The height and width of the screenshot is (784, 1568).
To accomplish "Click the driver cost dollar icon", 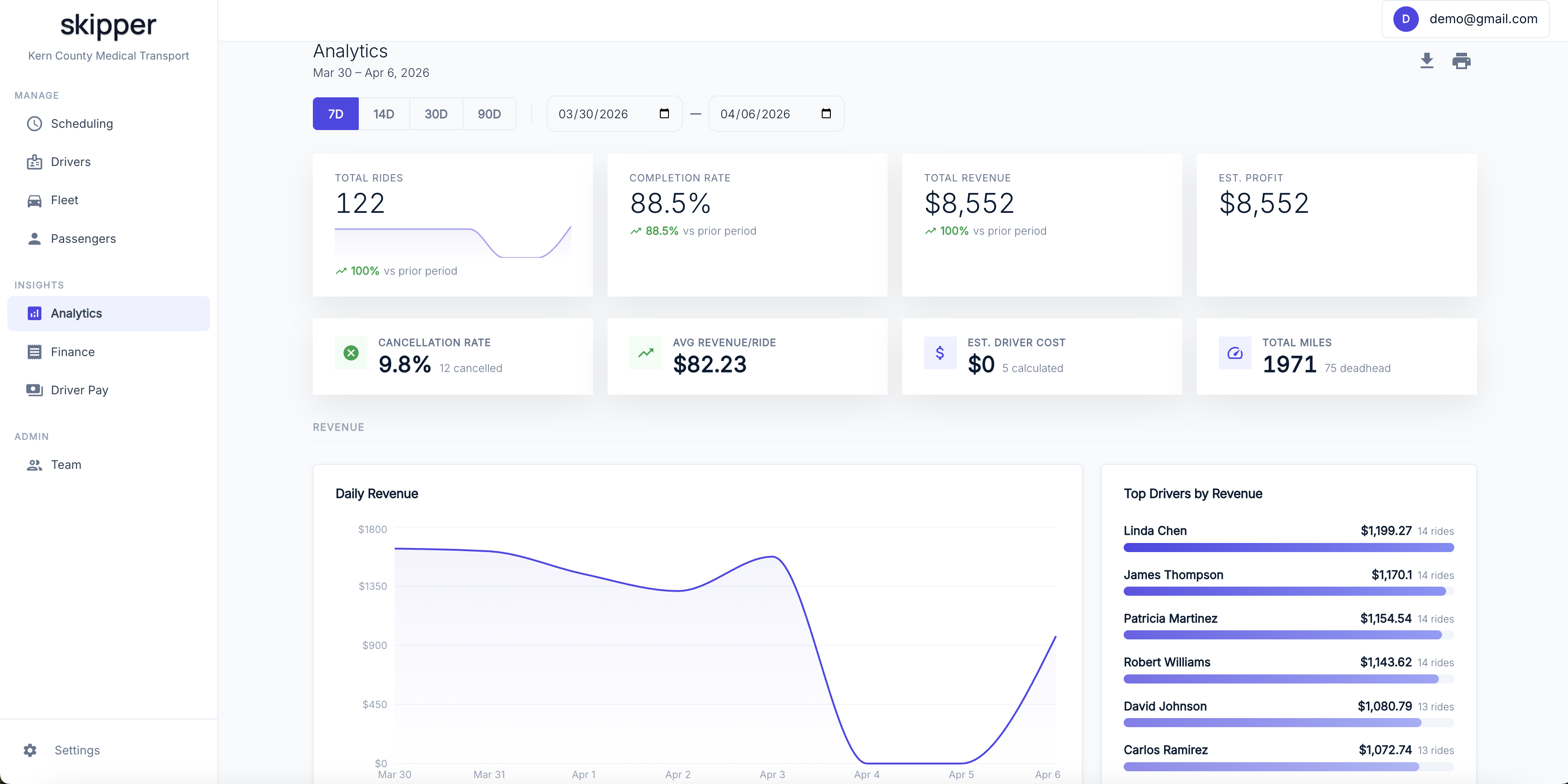I will coord(940,353).
